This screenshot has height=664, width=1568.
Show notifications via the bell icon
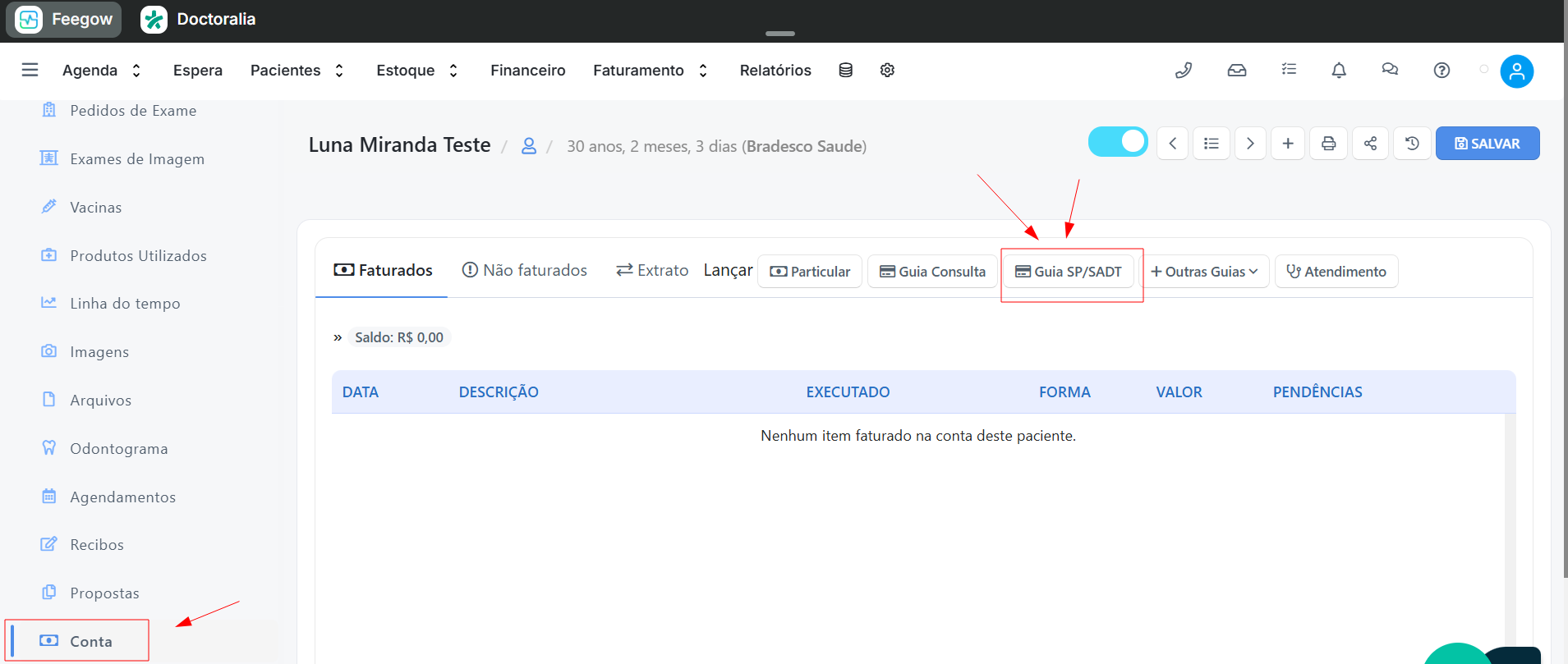pyautogui.click(x=1339, y=70)
